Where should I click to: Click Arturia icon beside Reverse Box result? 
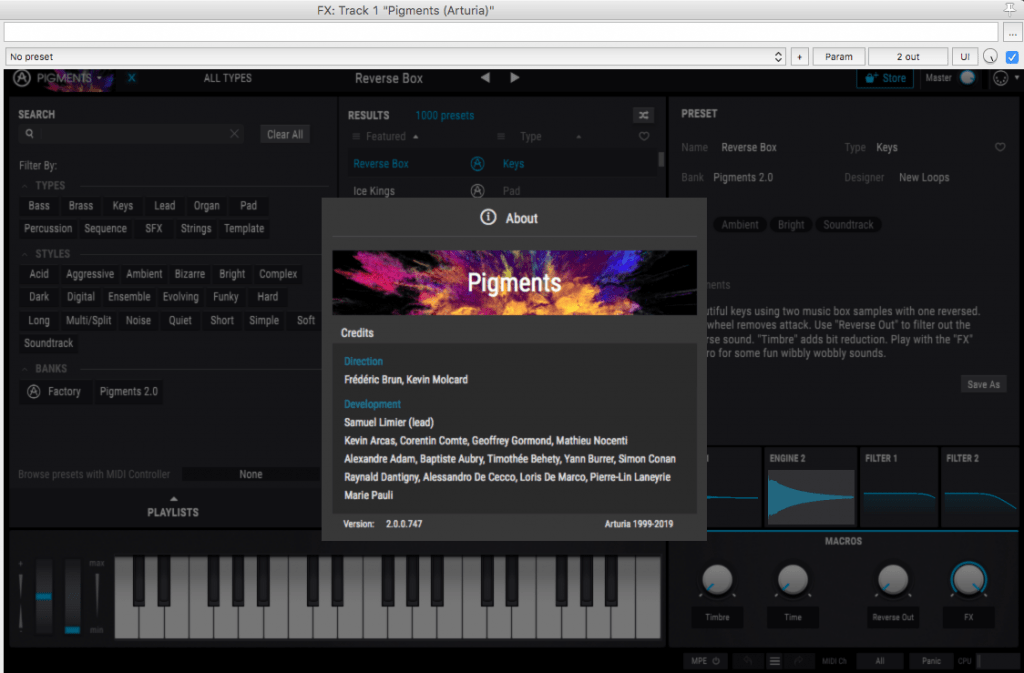click(x=477, y=164)
